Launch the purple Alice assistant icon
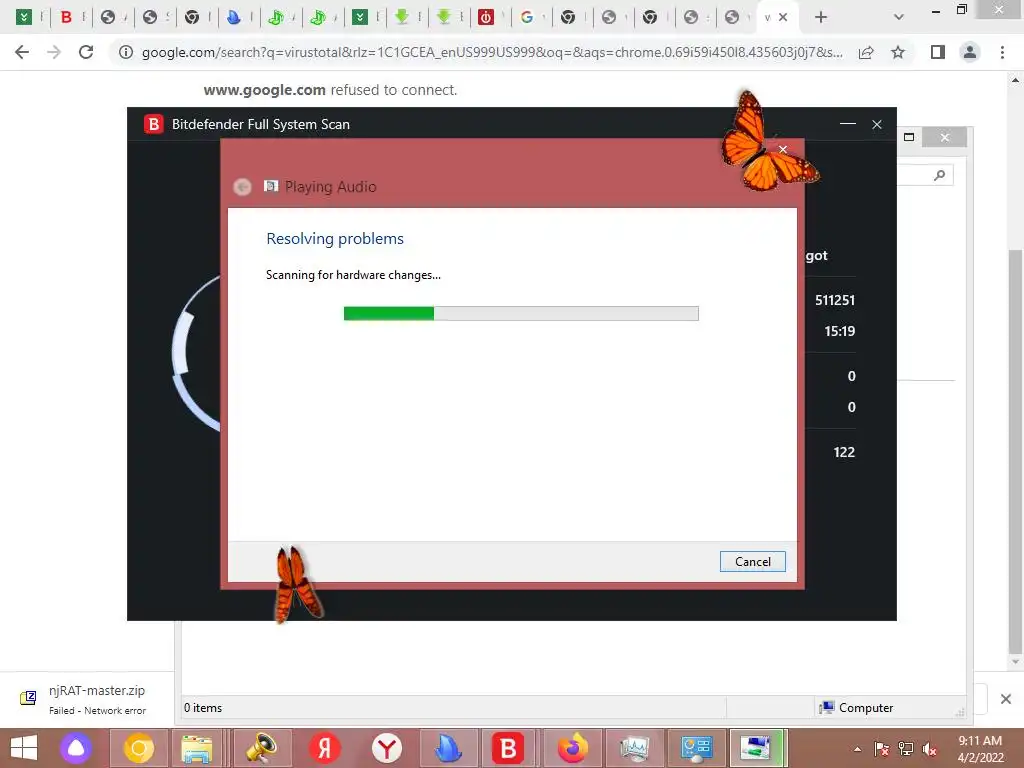The image size is (1024, 768). coord(76,748)
